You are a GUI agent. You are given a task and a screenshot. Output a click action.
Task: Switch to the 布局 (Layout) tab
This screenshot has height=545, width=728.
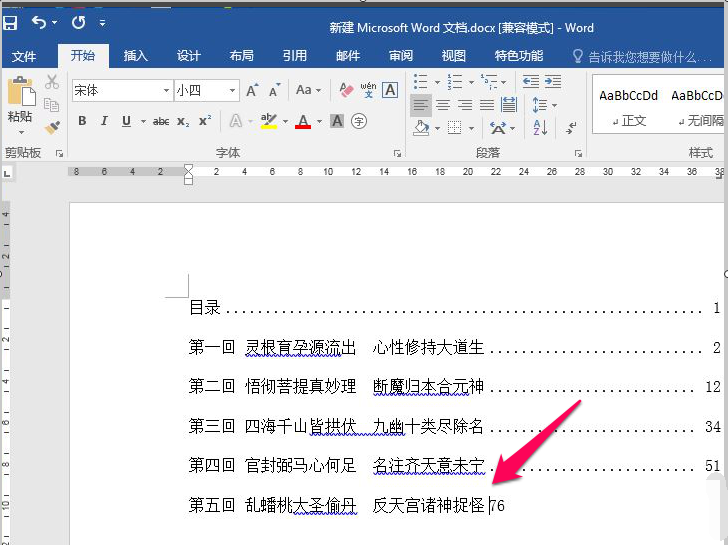[x=241, y=56]
